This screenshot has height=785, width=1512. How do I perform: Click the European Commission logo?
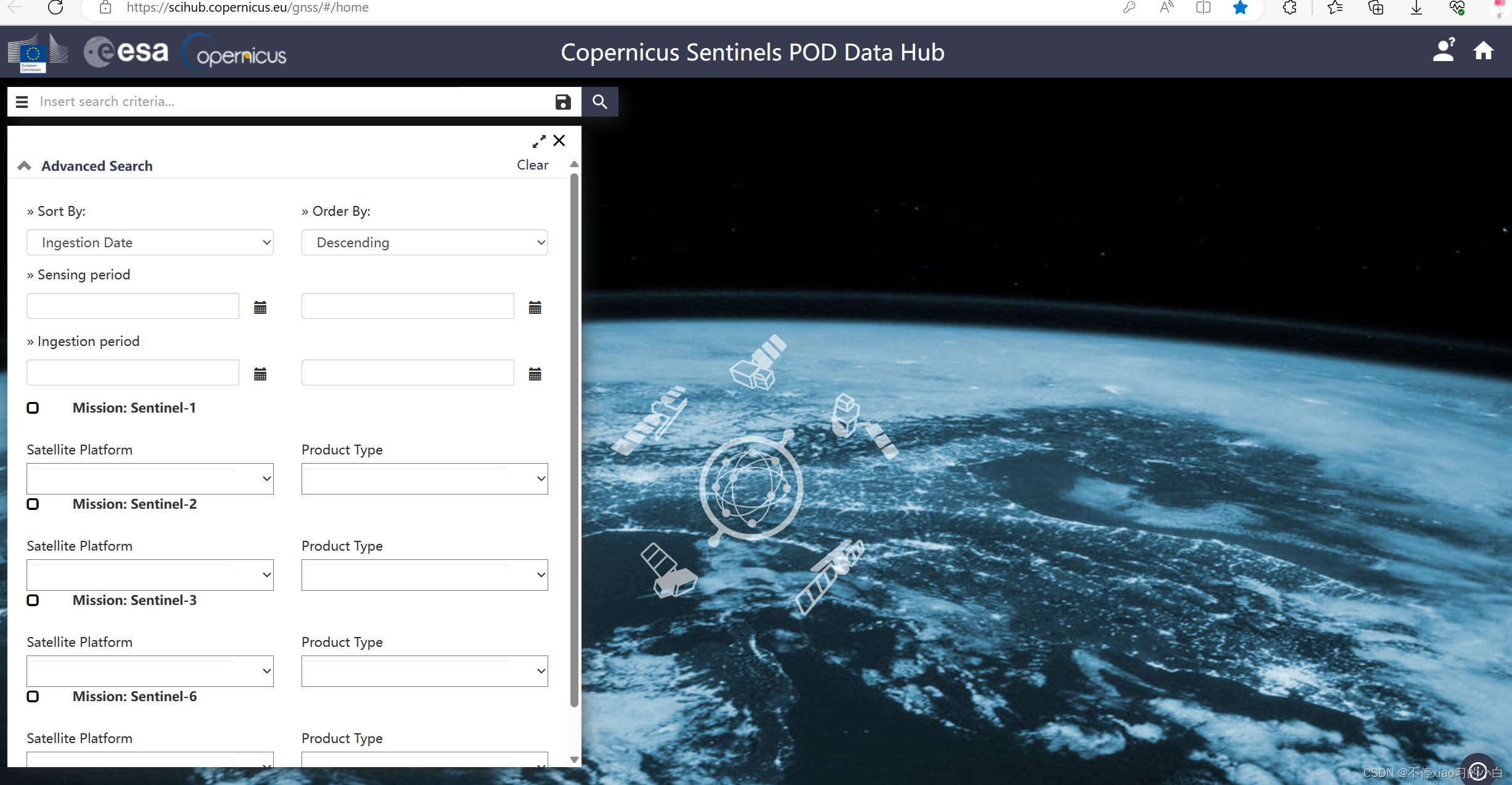pos(38,53)
